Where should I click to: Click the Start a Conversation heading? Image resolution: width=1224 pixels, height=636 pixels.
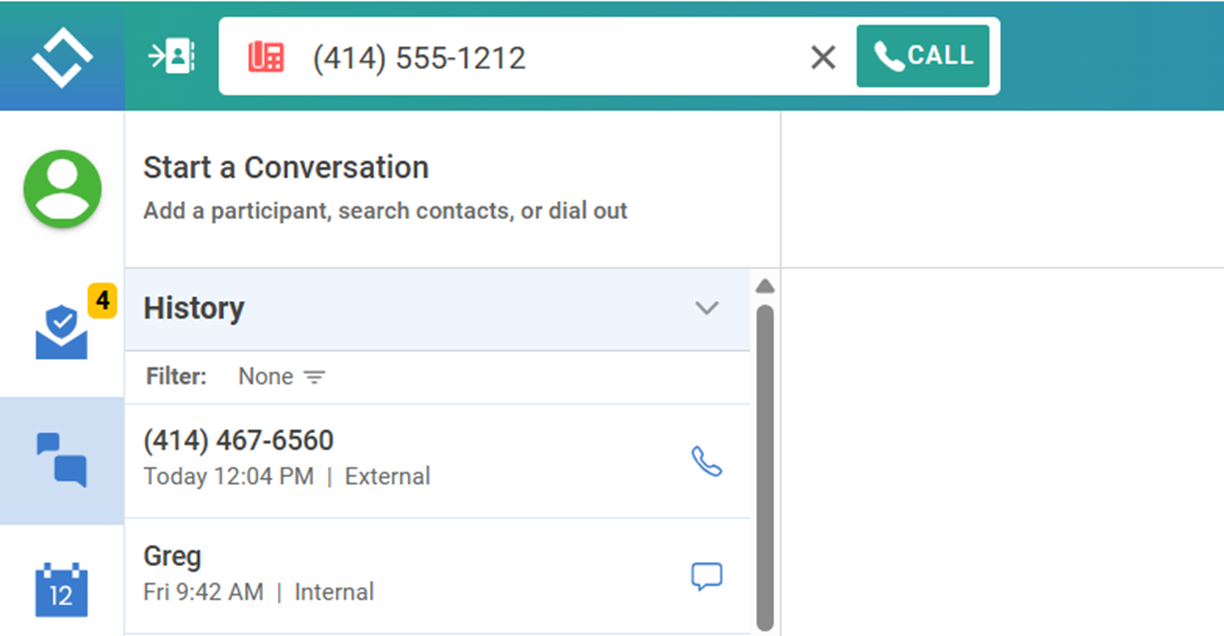[286, 167]
